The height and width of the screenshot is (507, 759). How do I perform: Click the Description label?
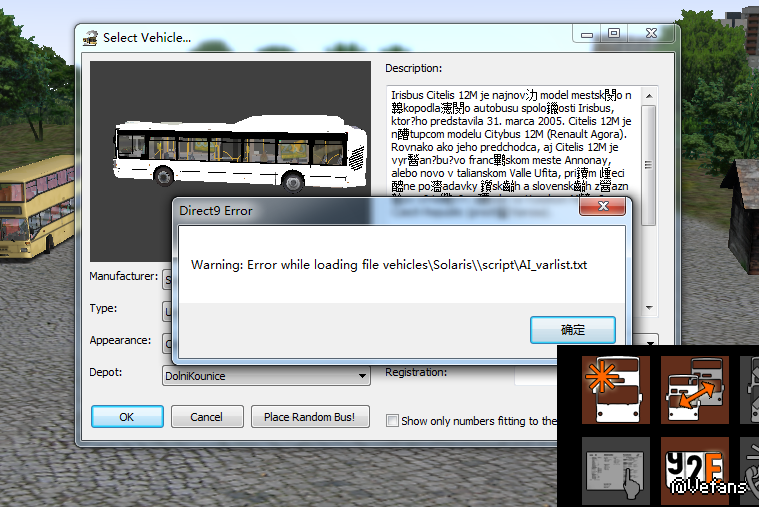pyautogui.click(x=413, y=68)
